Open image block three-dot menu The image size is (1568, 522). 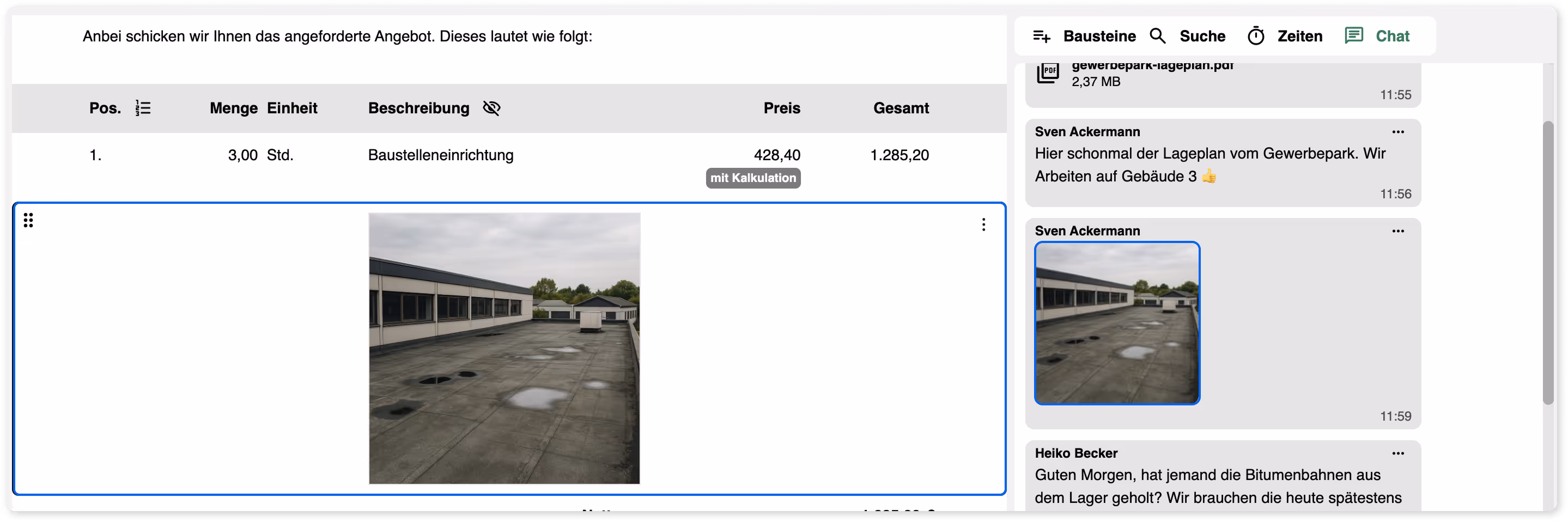tap(983, 224)
